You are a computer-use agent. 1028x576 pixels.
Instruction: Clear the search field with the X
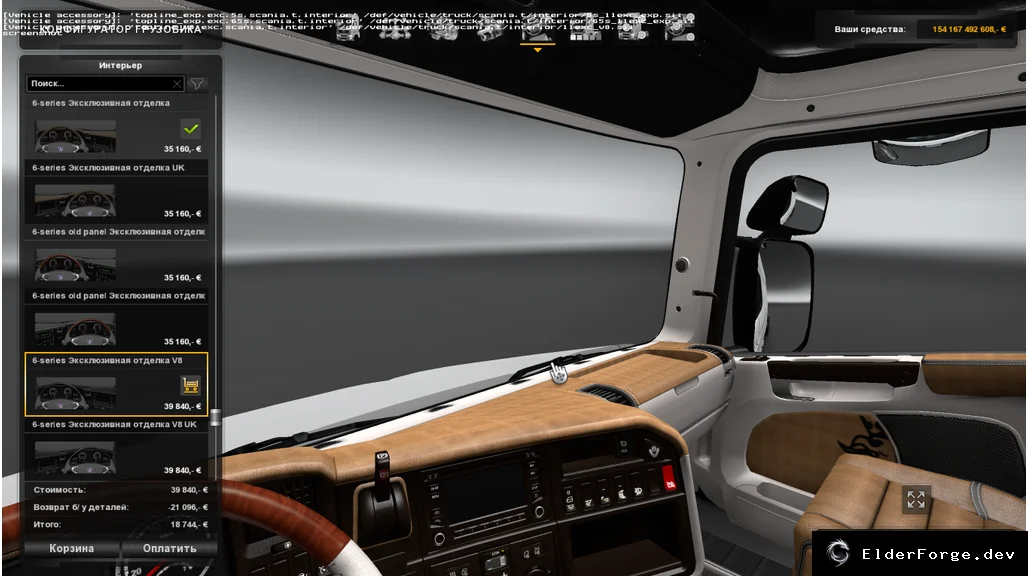pyautogui.click(x=176, y=84)
